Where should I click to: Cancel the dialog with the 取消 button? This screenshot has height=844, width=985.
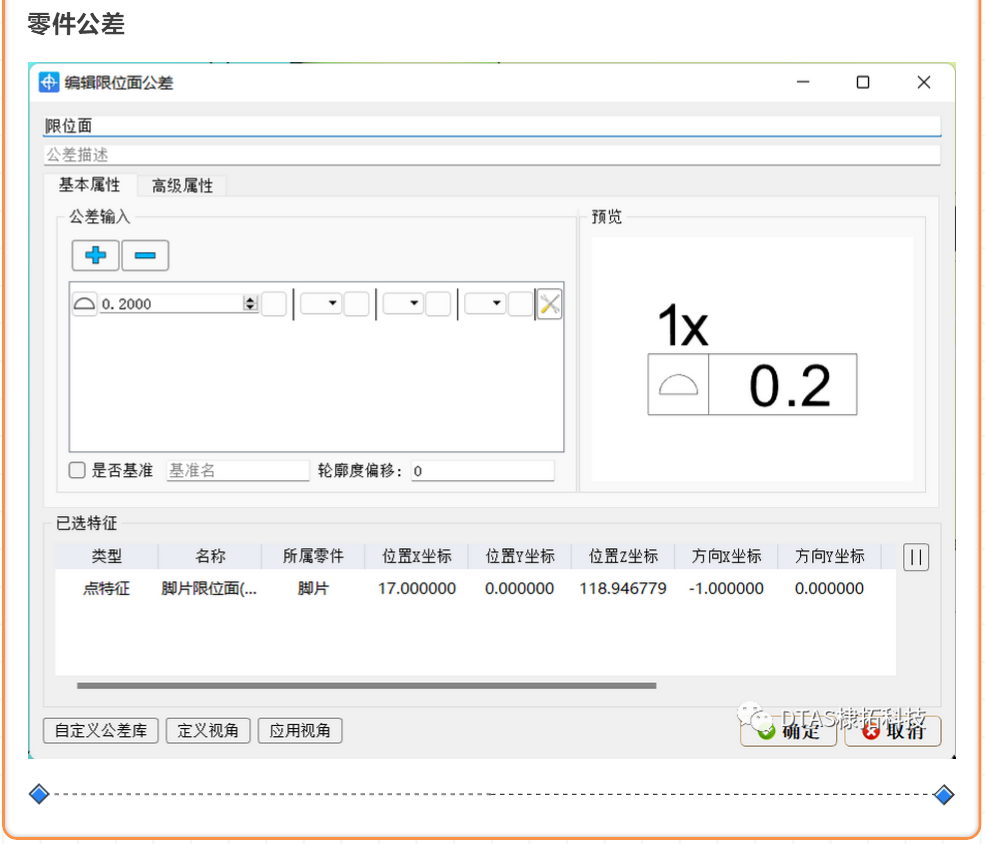click(x=892, y=731)
